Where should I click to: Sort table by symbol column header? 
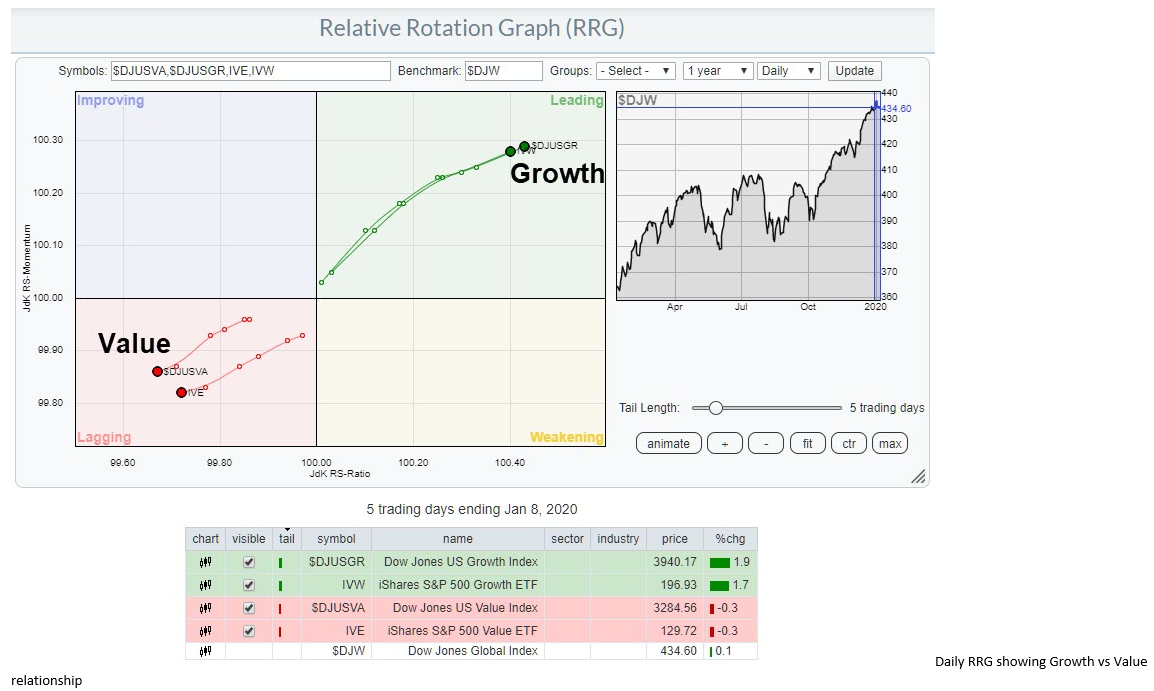tap(336, 539)
